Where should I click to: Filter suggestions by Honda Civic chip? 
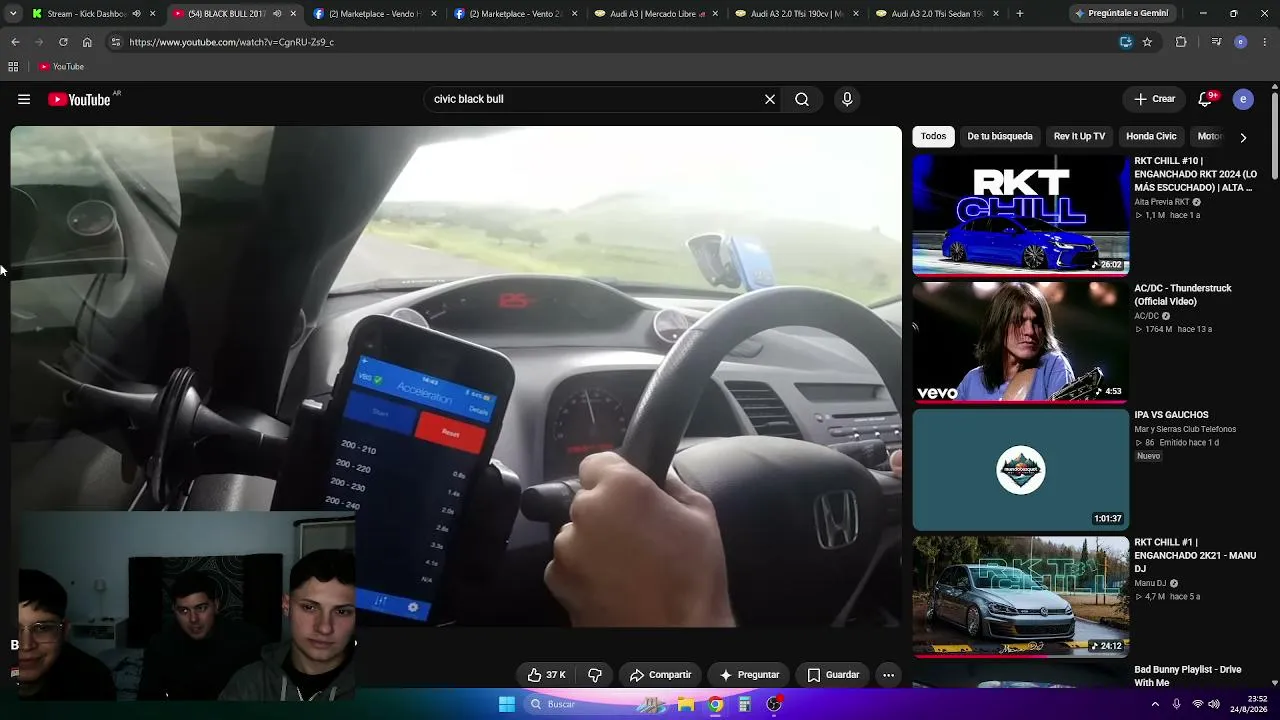tap(1151, 136)
